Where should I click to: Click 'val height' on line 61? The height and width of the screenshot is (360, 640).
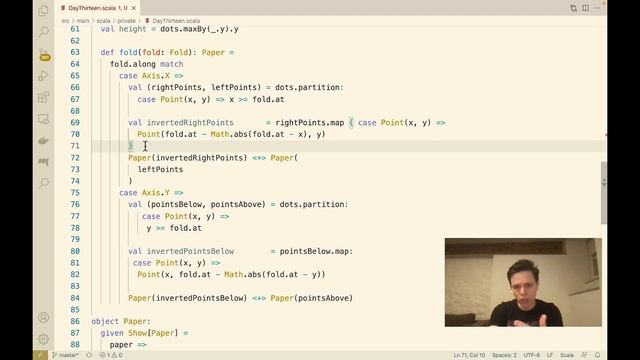(123, 29)
